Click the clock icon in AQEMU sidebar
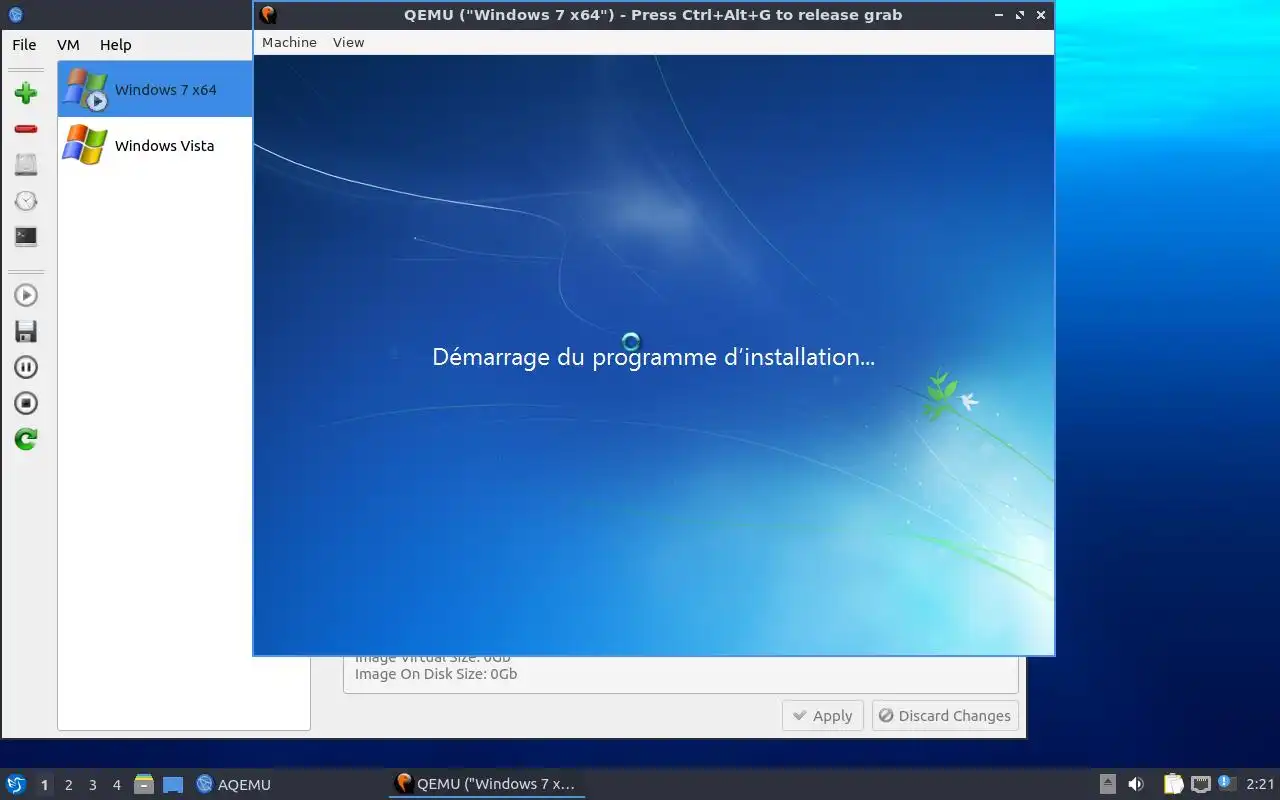This screenshot has height=800, width=1280. tap(26, 201)
